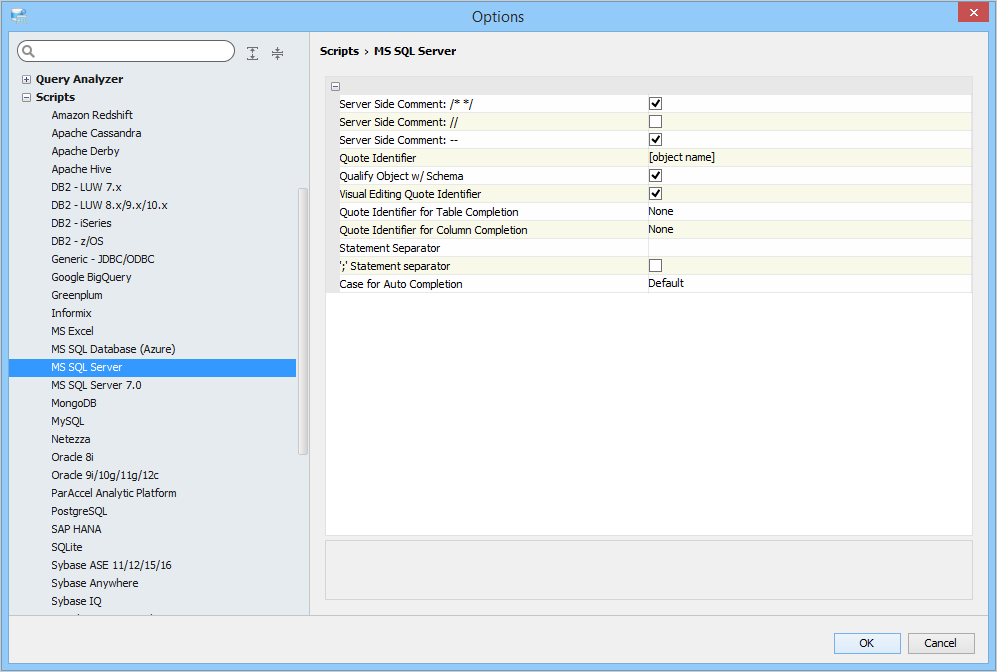Toggle Server Side Comment -- checkbox
Viewport: 997px width, 672px height.
pyautogui.click(x=655, y=139)
